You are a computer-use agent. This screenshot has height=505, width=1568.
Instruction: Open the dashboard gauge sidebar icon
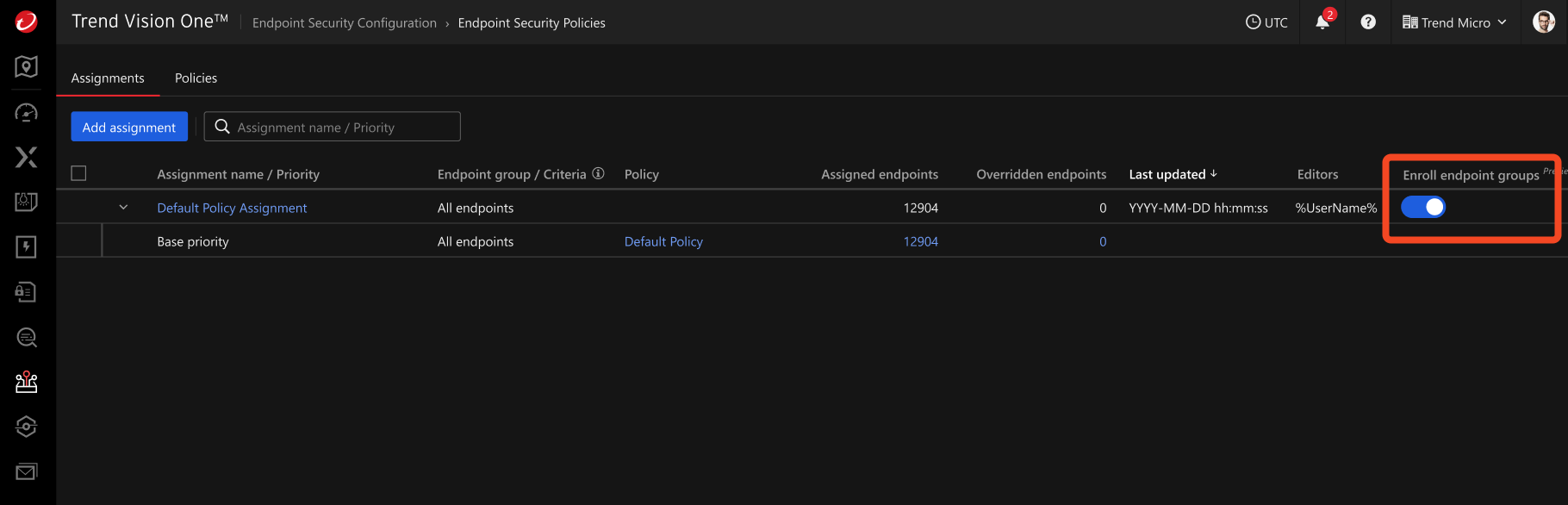coord(27,113)
